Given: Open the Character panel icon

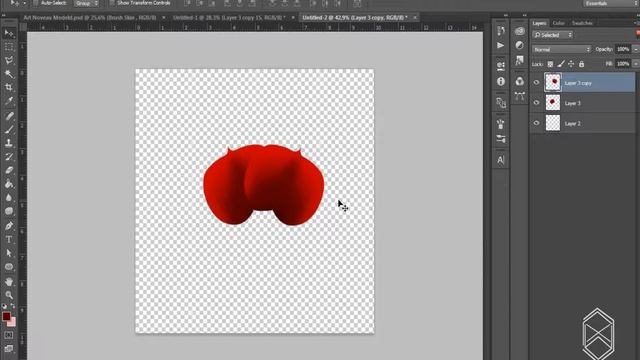Looking at the screenshot, I should pos(501,160).
